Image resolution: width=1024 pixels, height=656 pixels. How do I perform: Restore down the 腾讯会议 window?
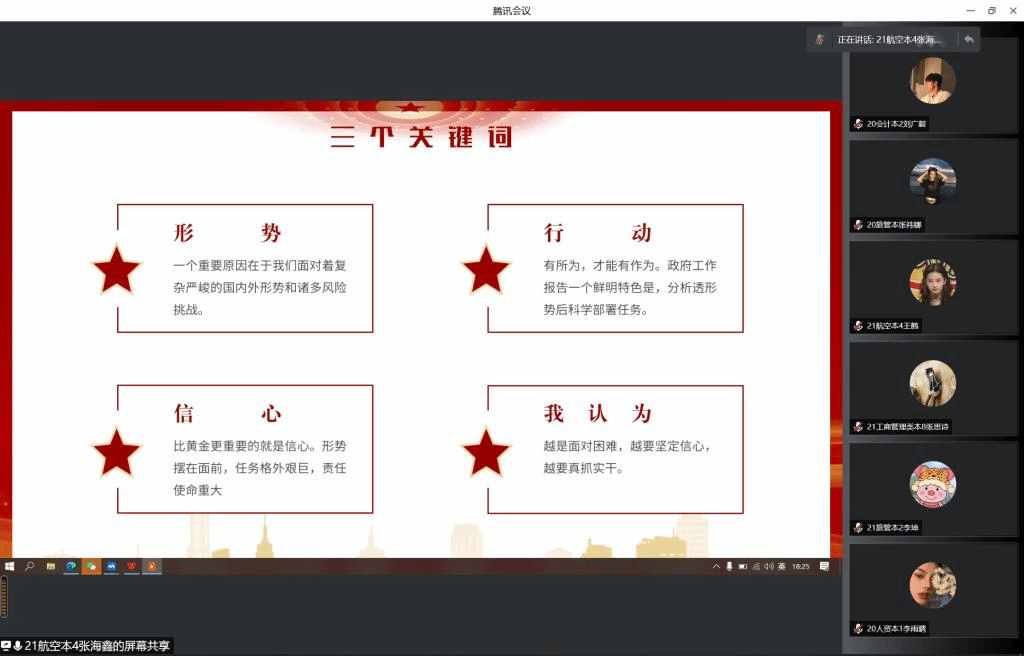point(991,10)
